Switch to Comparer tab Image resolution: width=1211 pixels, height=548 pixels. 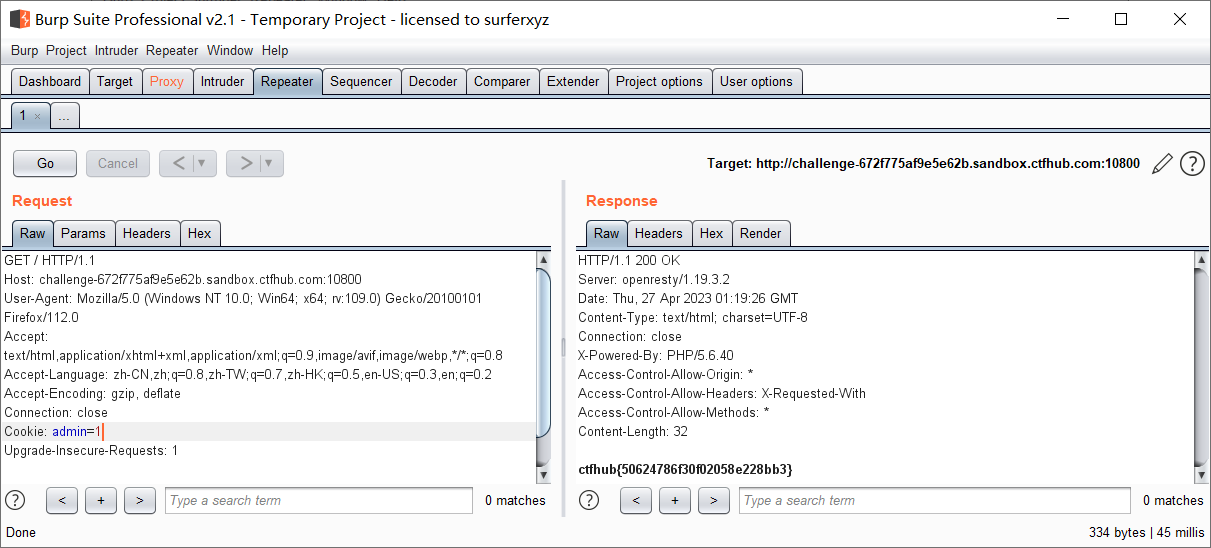click(x=502, y=82)
